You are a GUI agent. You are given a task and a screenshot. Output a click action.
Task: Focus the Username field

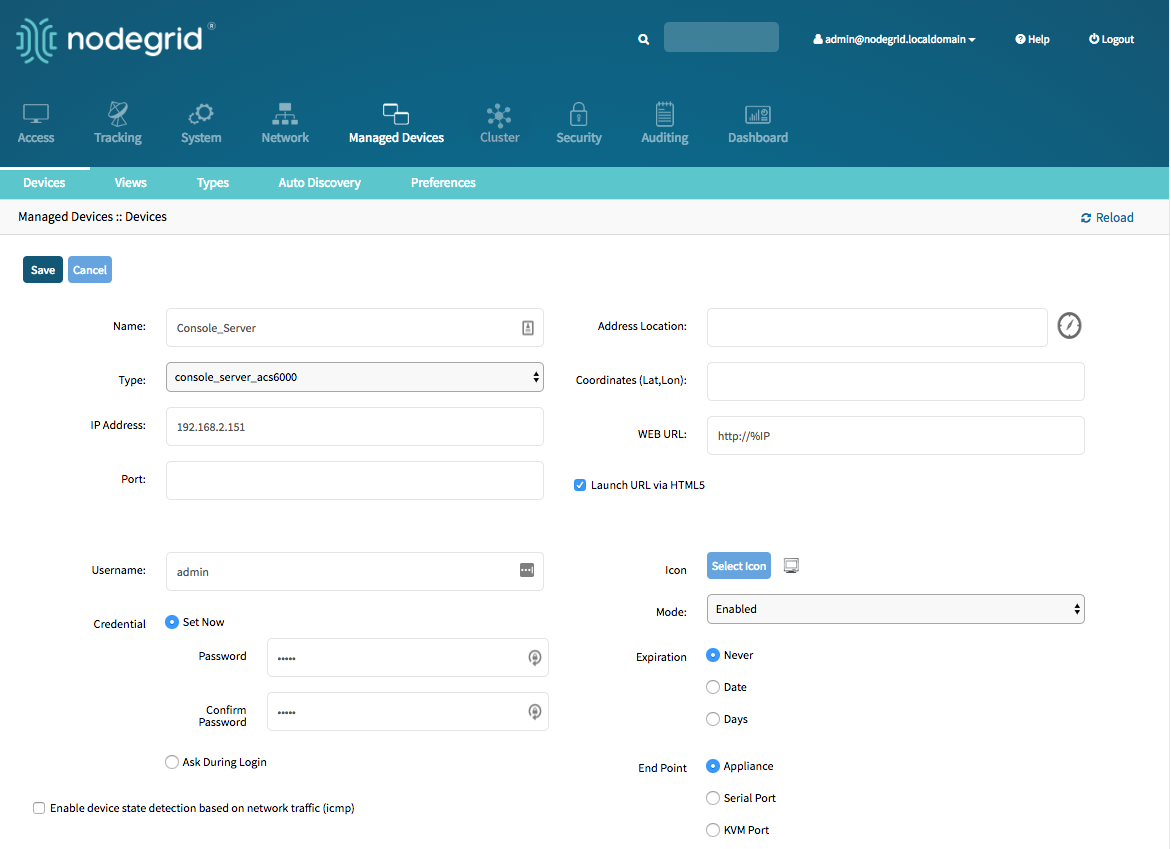355,571
